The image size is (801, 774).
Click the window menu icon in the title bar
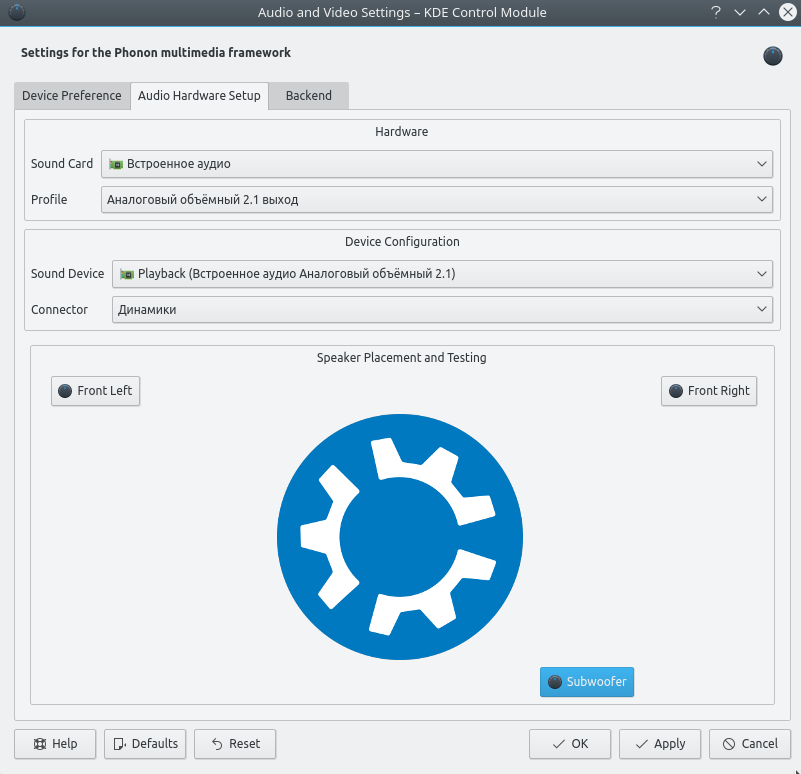pos(17,12)
